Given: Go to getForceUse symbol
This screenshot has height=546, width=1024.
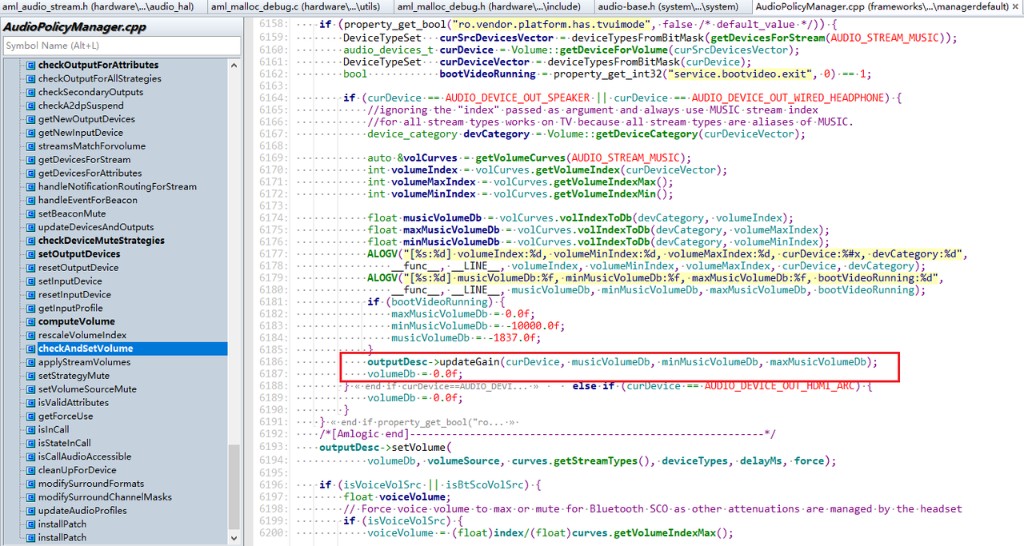Looking at the screenshot, I should (65, 416).
